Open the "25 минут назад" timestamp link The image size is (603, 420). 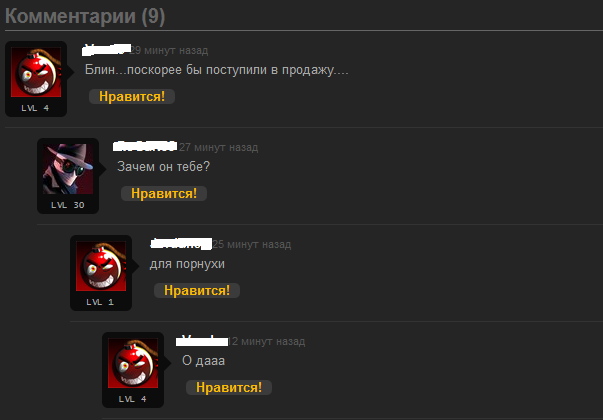[252, 244]
